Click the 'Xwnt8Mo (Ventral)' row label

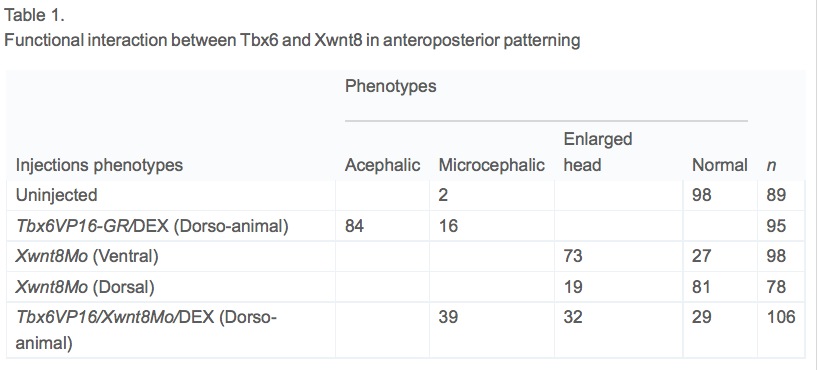[x=87, y=256]
